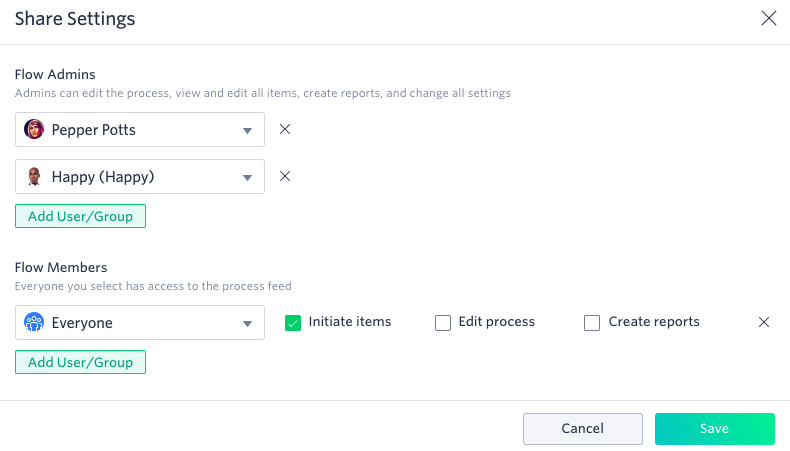The image size is (790, 451).
Task: Add User/Group under Flow Admins
Action: click(81, 216)
